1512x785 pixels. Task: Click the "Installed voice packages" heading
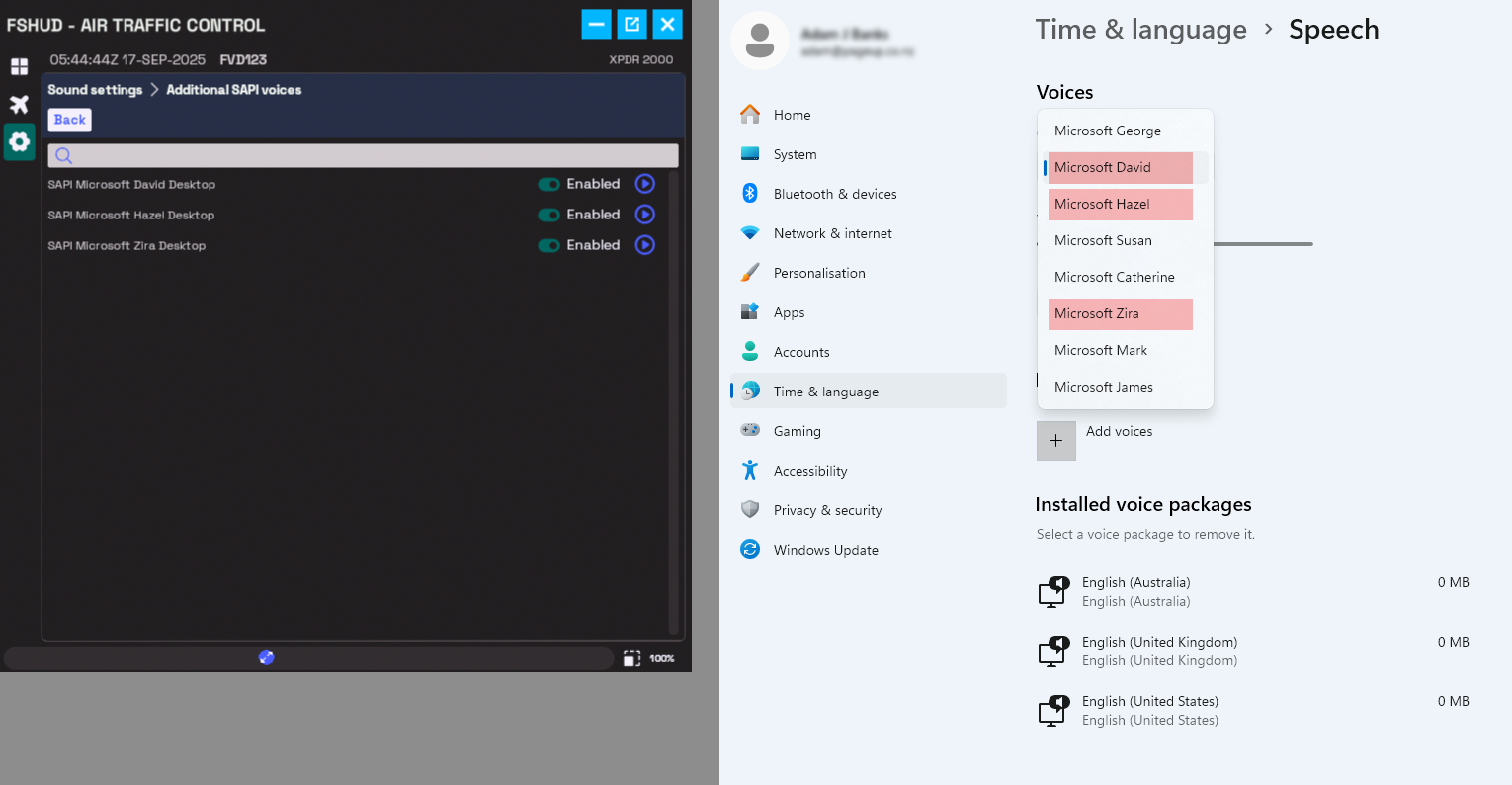pyautogui.click(x=1143, y=504)
